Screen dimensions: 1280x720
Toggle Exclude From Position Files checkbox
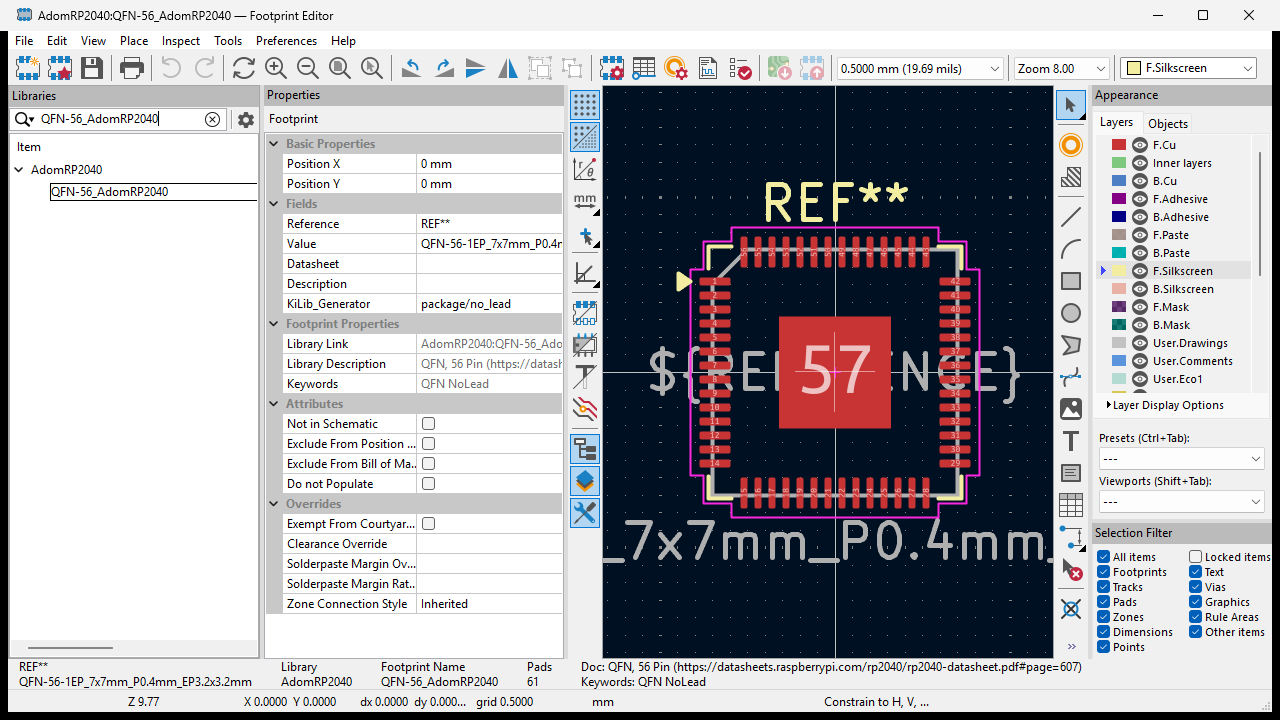coord(428,444)
